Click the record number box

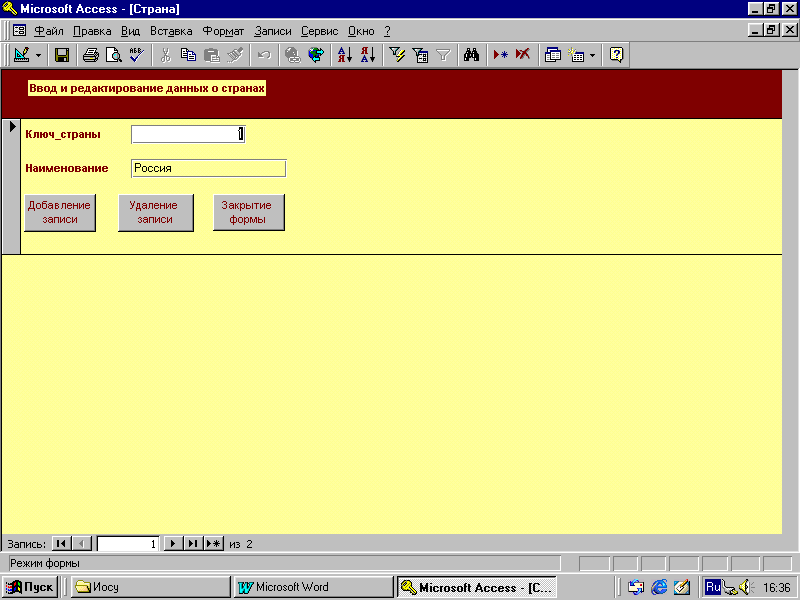(128, 544)
